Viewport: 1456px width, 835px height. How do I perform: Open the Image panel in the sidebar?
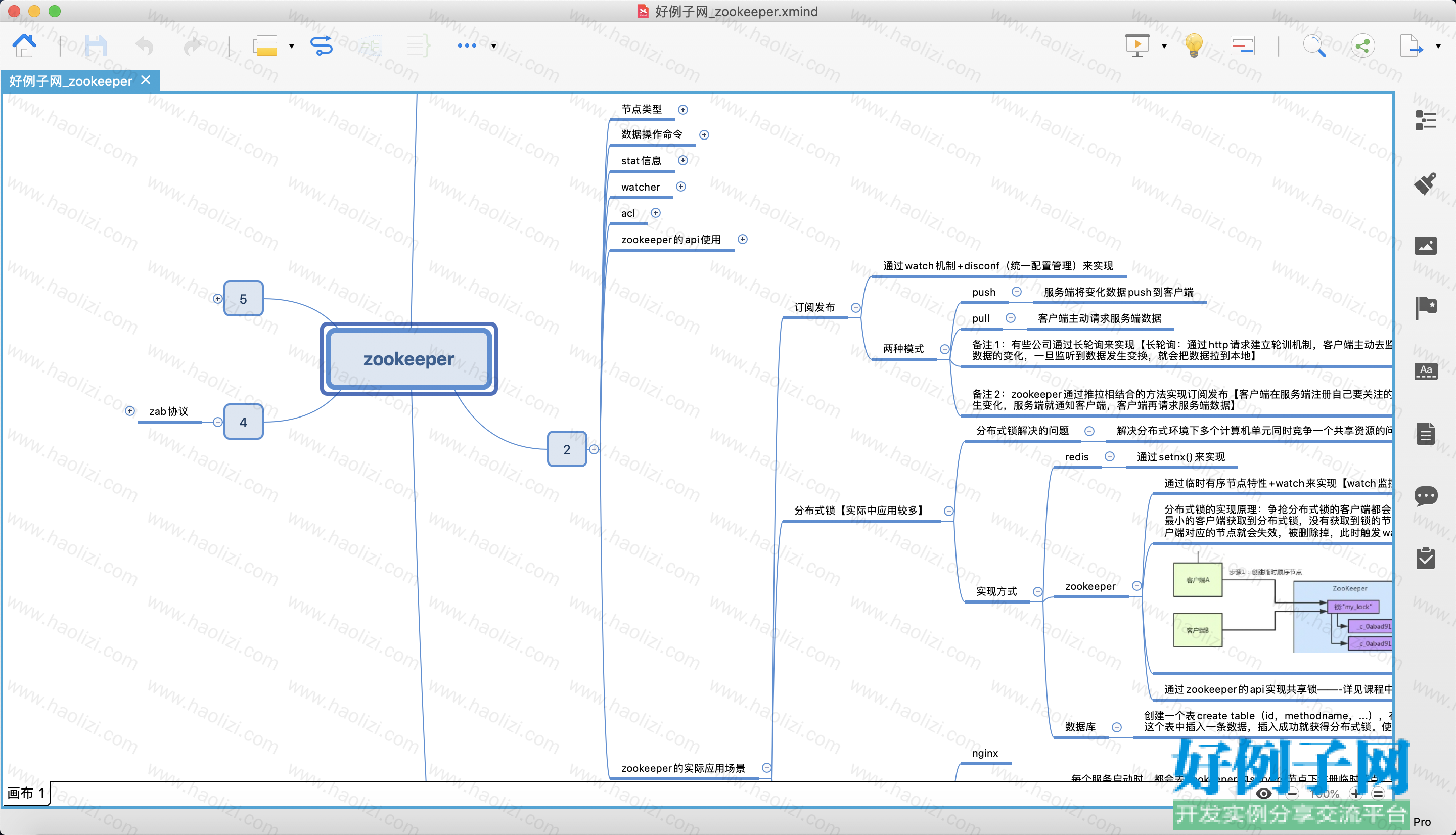[x=1426, y=246]
